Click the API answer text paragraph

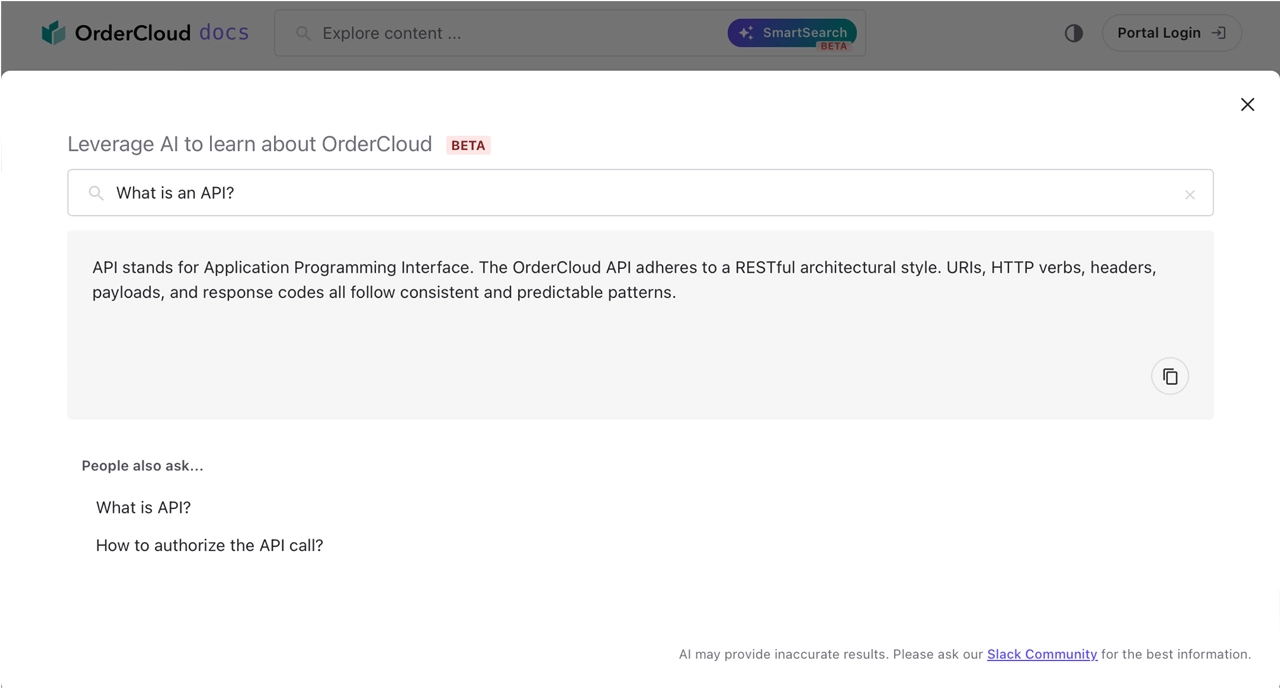click(x=625, y=280)
